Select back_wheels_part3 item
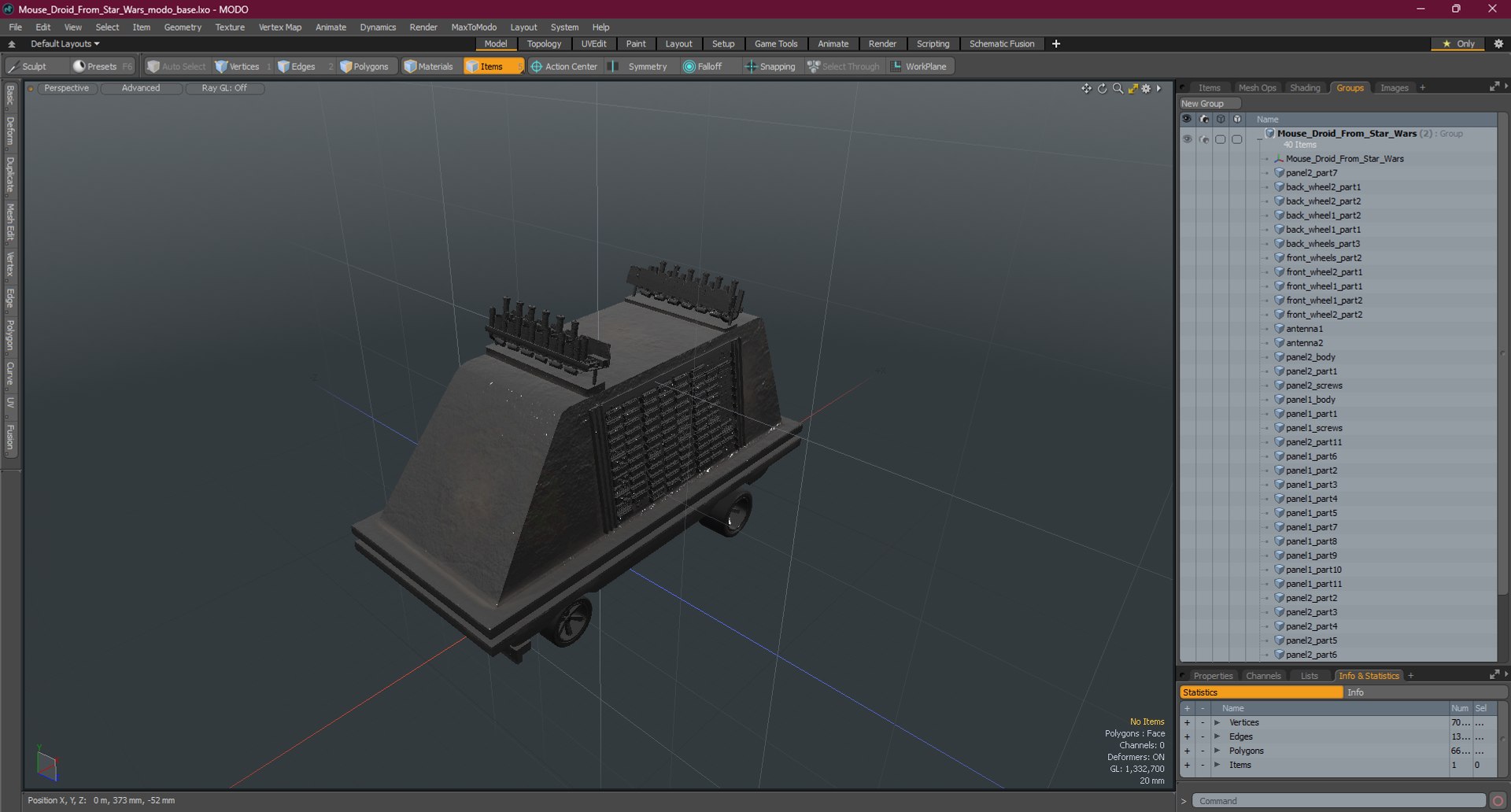Screen dimensions: 1511x812 coord(1322,244)
